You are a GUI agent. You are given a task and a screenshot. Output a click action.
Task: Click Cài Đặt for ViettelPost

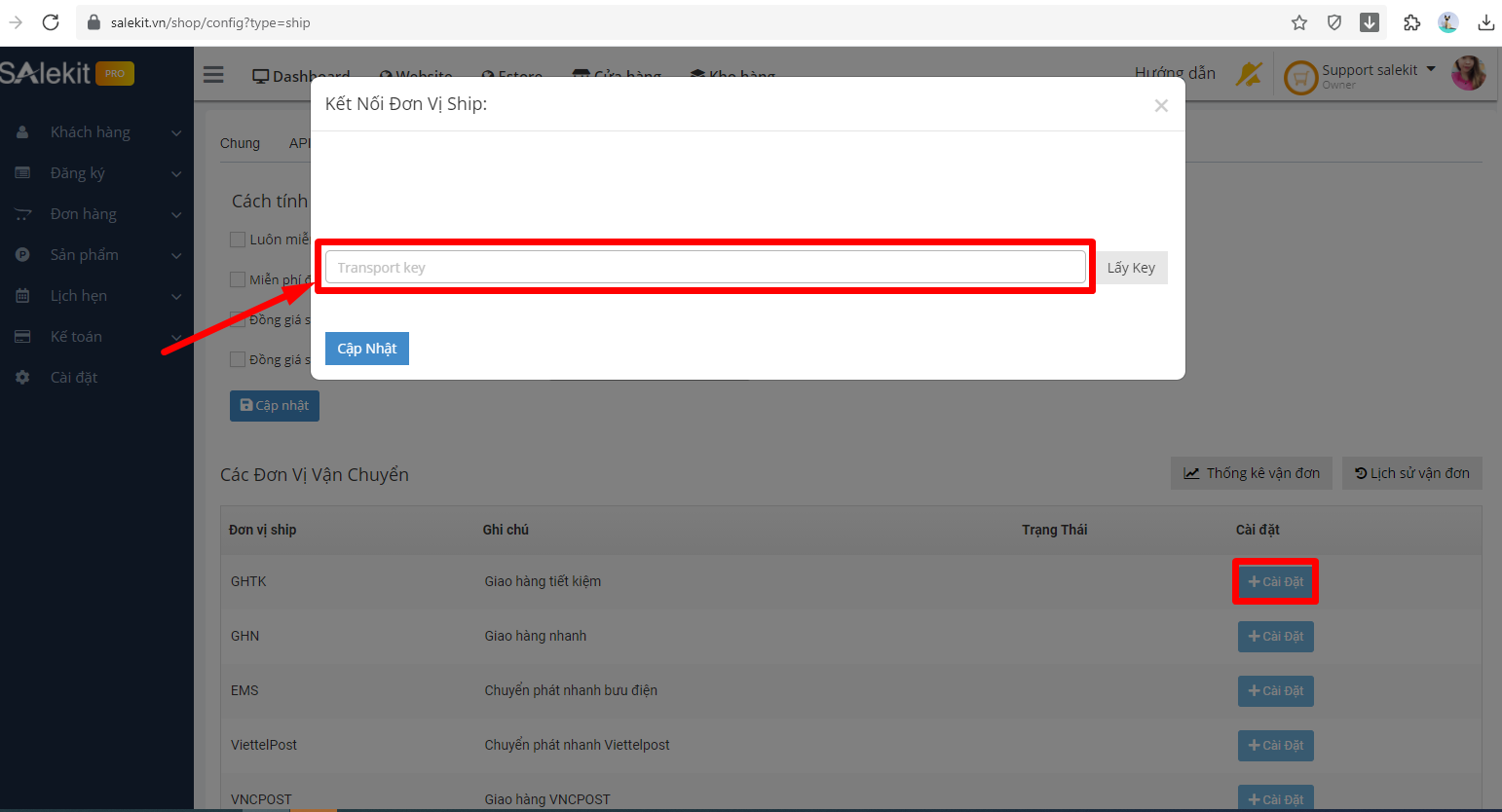pyautogui.click(x=1276, y=745)
